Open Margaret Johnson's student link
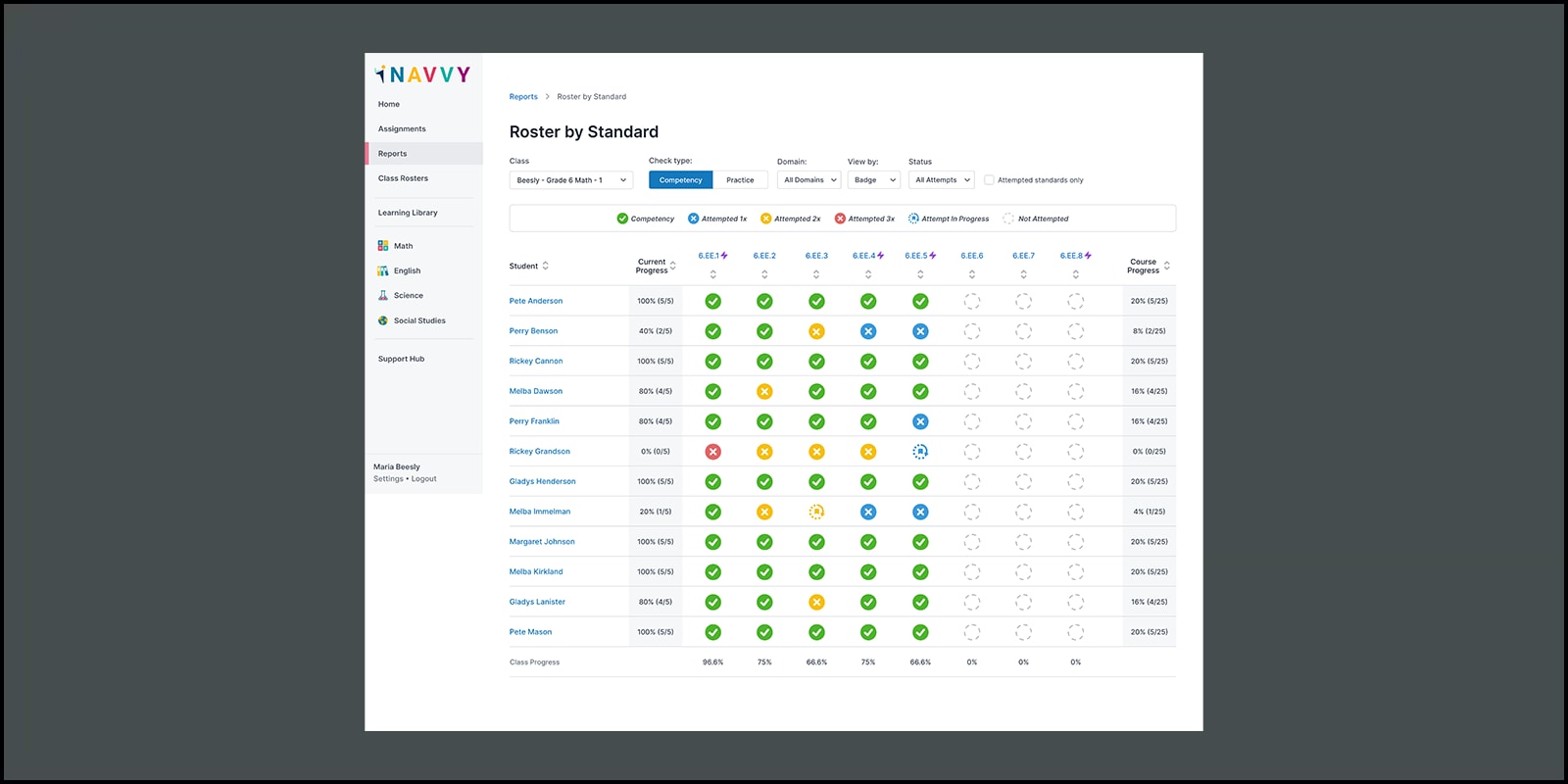Viewport: 1568px width, 784px height. (542, 542)
